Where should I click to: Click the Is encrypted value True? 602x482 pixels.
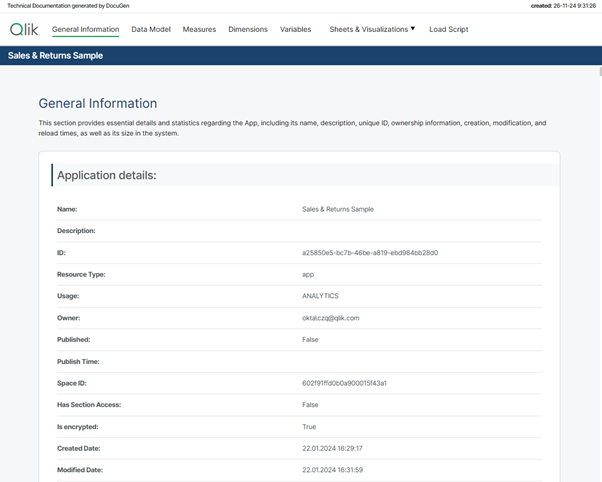pos(309,427)
